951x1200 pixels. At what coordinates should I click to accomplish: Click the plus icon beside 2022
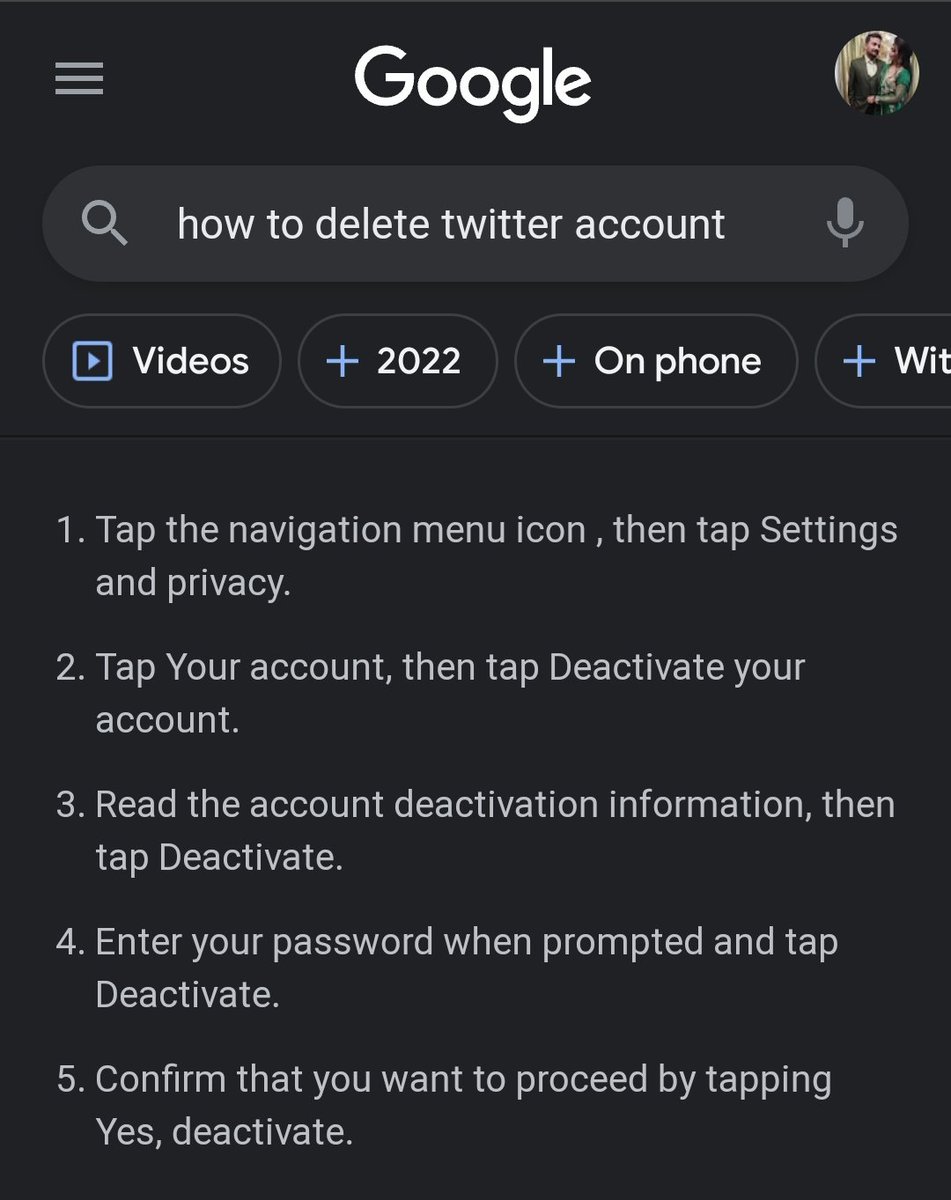[342, 362]
